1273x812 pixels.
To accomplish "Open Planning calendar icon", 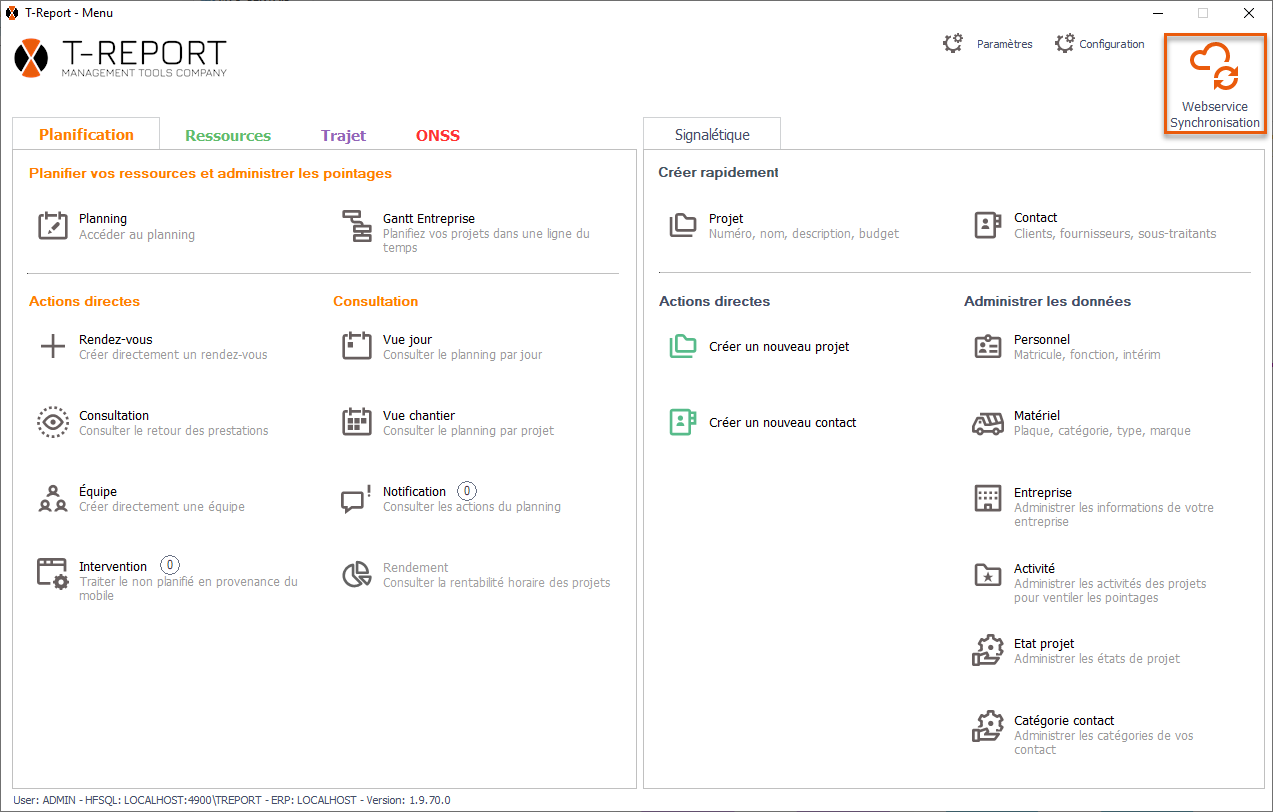I will coord(52,225).
